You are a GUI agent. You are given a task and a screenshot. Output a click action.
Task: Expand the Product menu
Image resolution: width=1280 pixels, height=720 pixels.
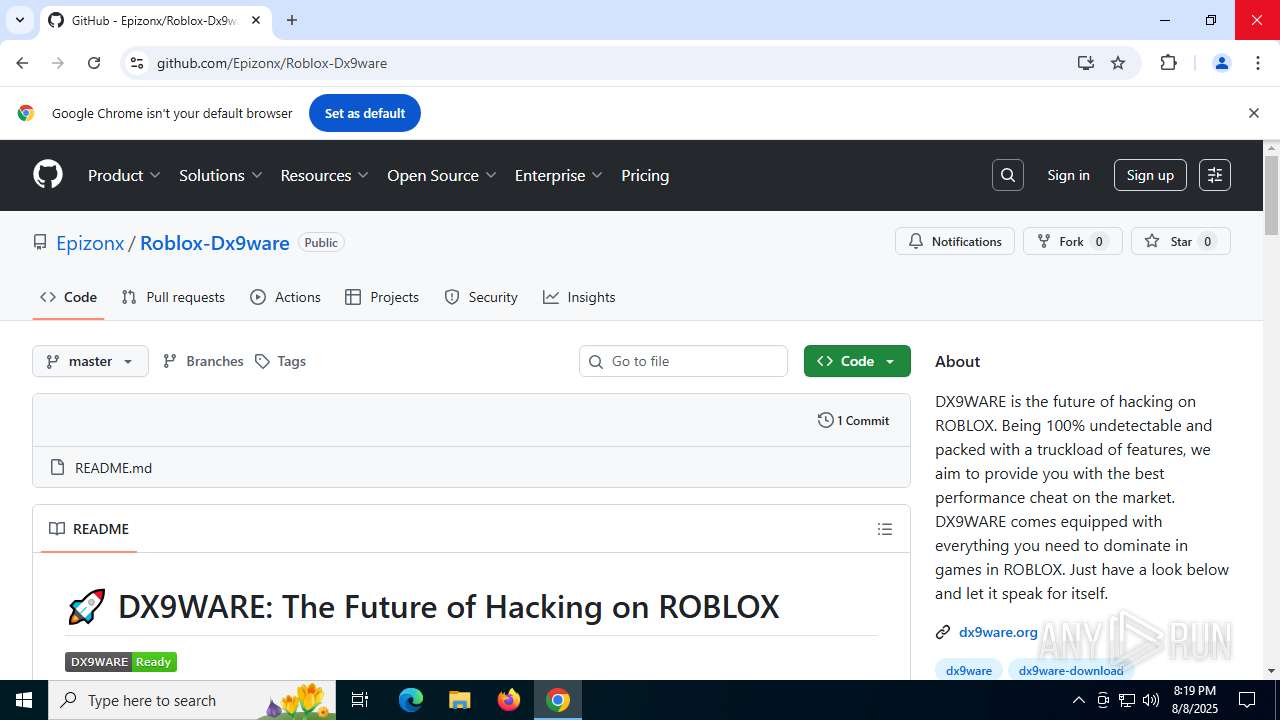[x=124, y=175]
